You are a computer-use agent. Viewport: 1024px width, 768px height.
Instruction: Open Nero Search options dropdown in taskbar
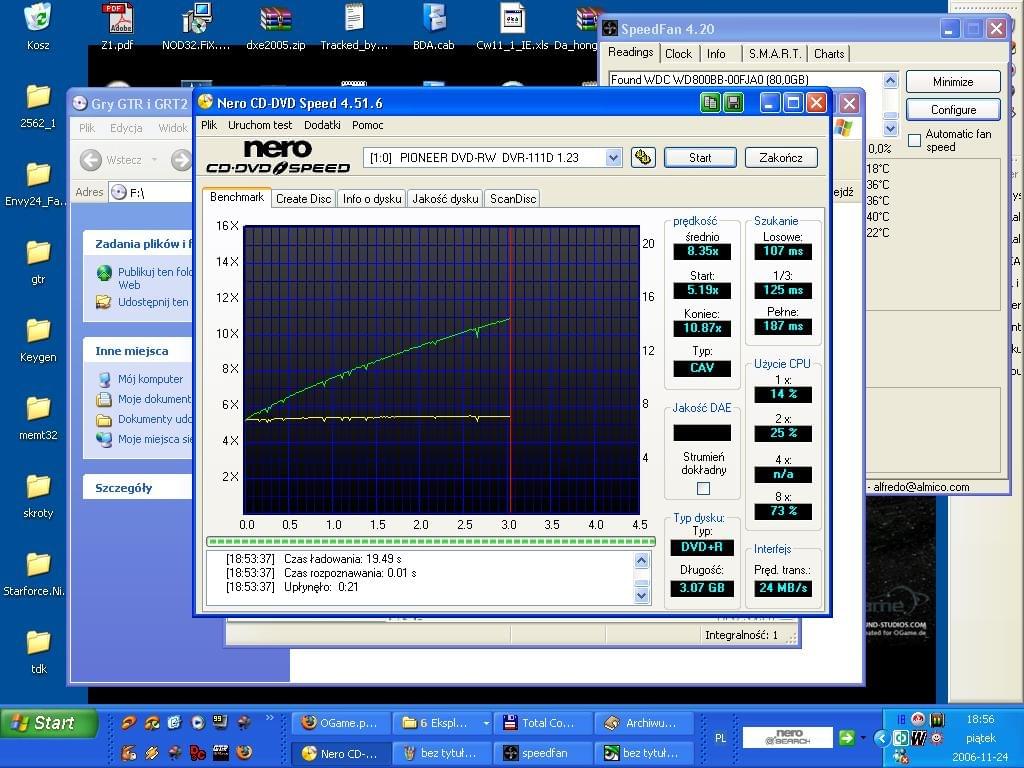click(x=863, y=738)
